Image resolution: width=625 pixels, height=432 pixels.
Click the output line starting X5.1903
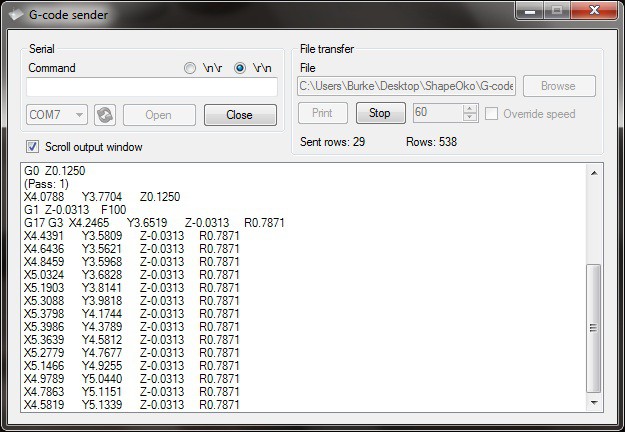click(x=132, y=288)
